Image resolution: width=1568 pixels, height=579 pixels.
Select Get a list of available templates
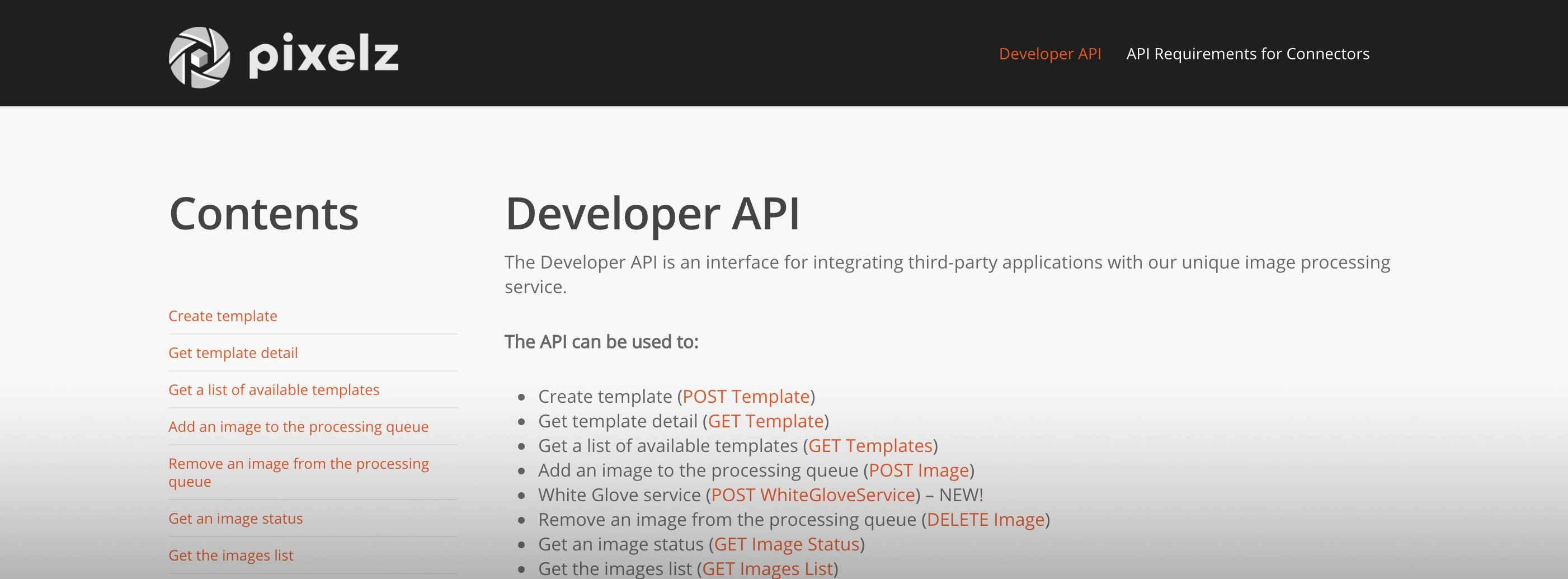[275, 389]
